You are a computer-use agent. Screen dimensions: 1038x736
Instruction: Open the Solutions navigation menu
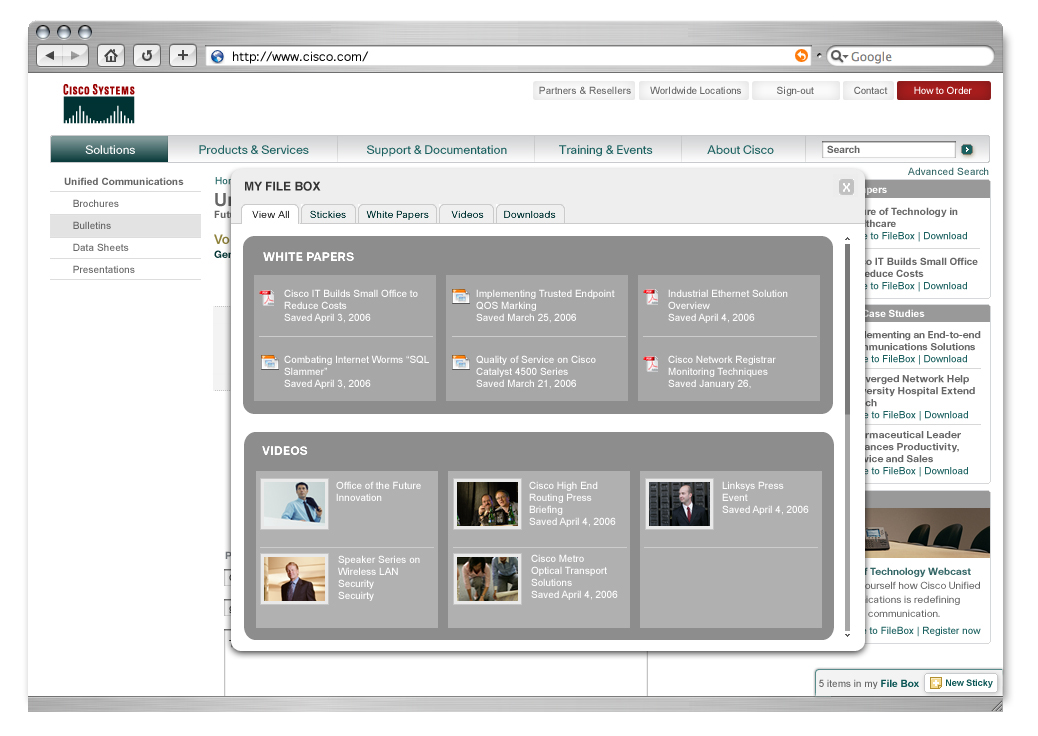coord(109,150)
